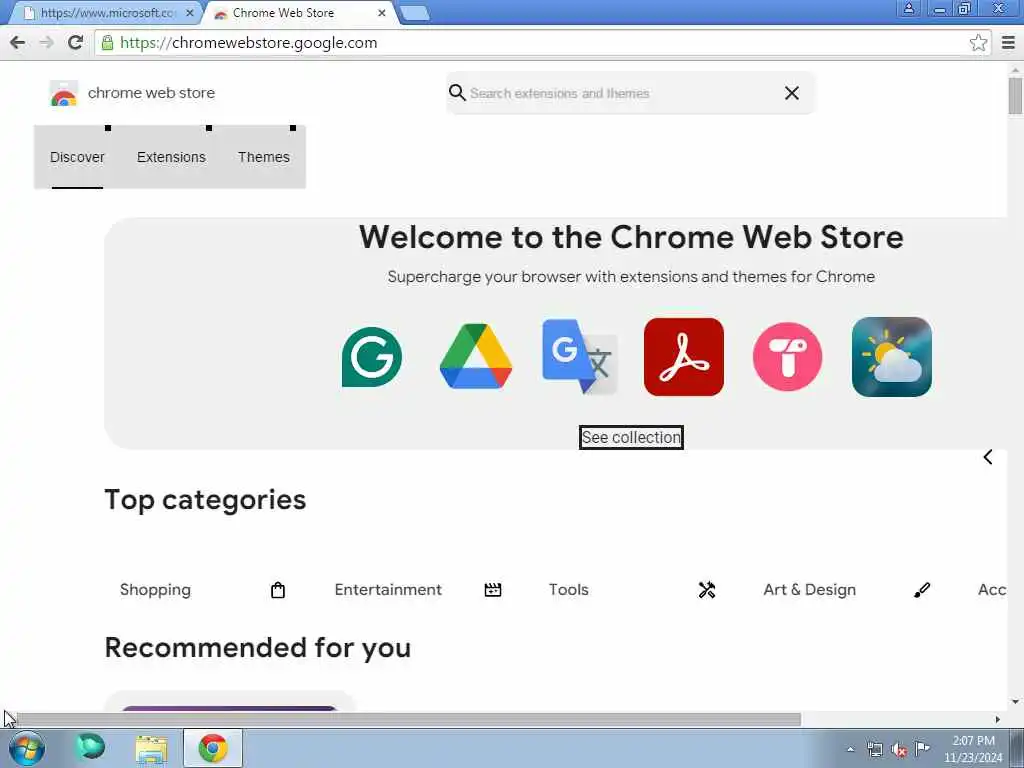Clear the search box with the X
Screen dimensions: 1024x768
pyautogui.click(x=792, y=93)
